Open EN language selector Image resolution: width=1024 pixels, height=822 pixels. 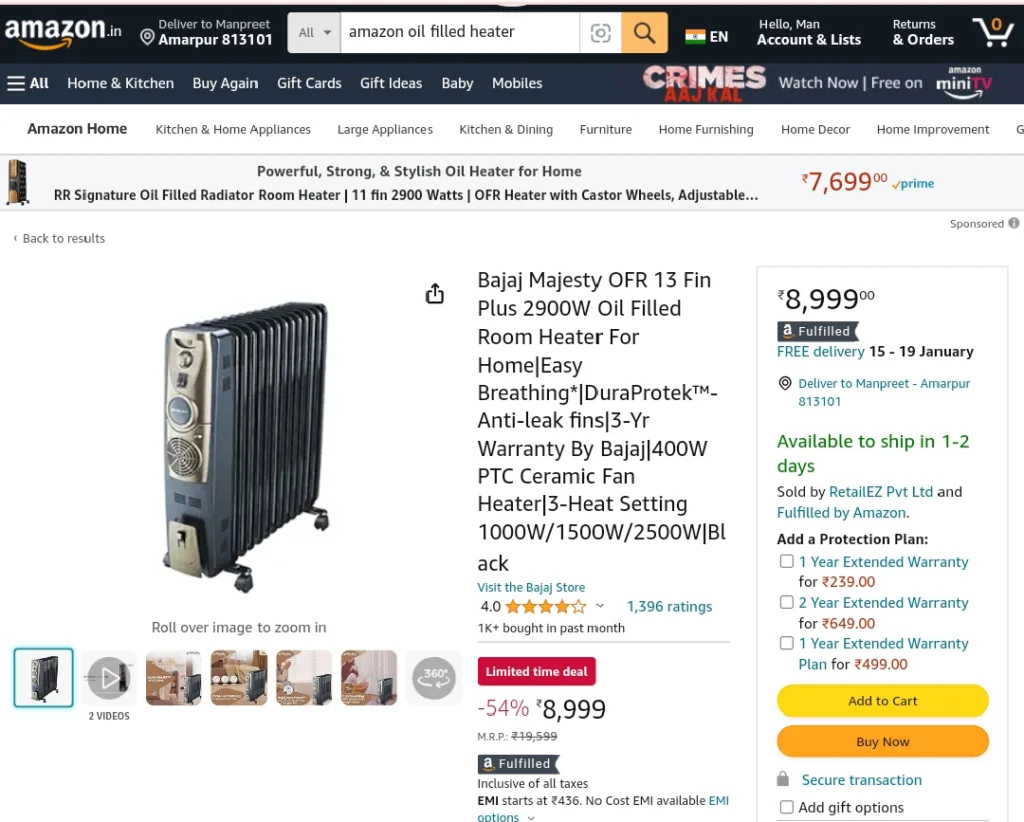click(x=707, y=37)
